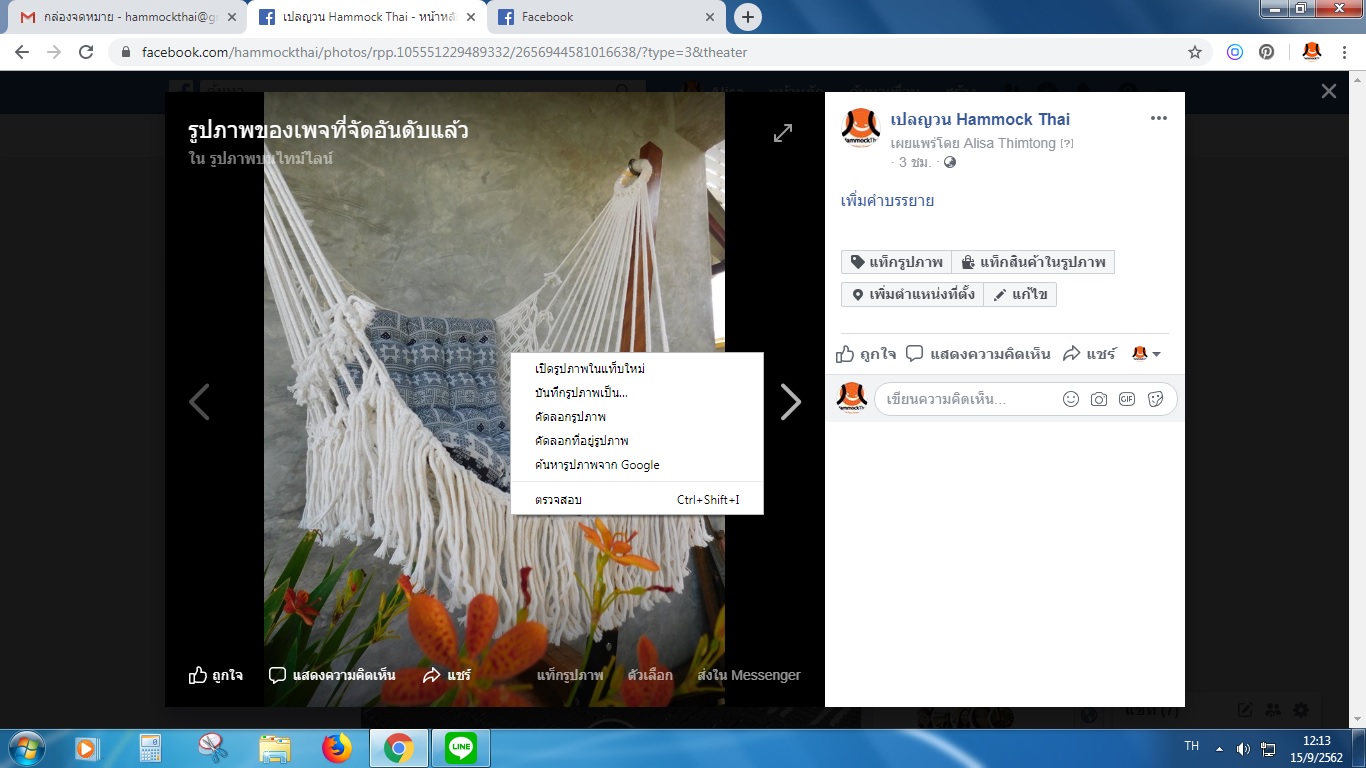Viewport: 1366px width, 768px height.
Task: Go to next photo with right arrow
Action: pyautogui.click(x=791, y=402)
